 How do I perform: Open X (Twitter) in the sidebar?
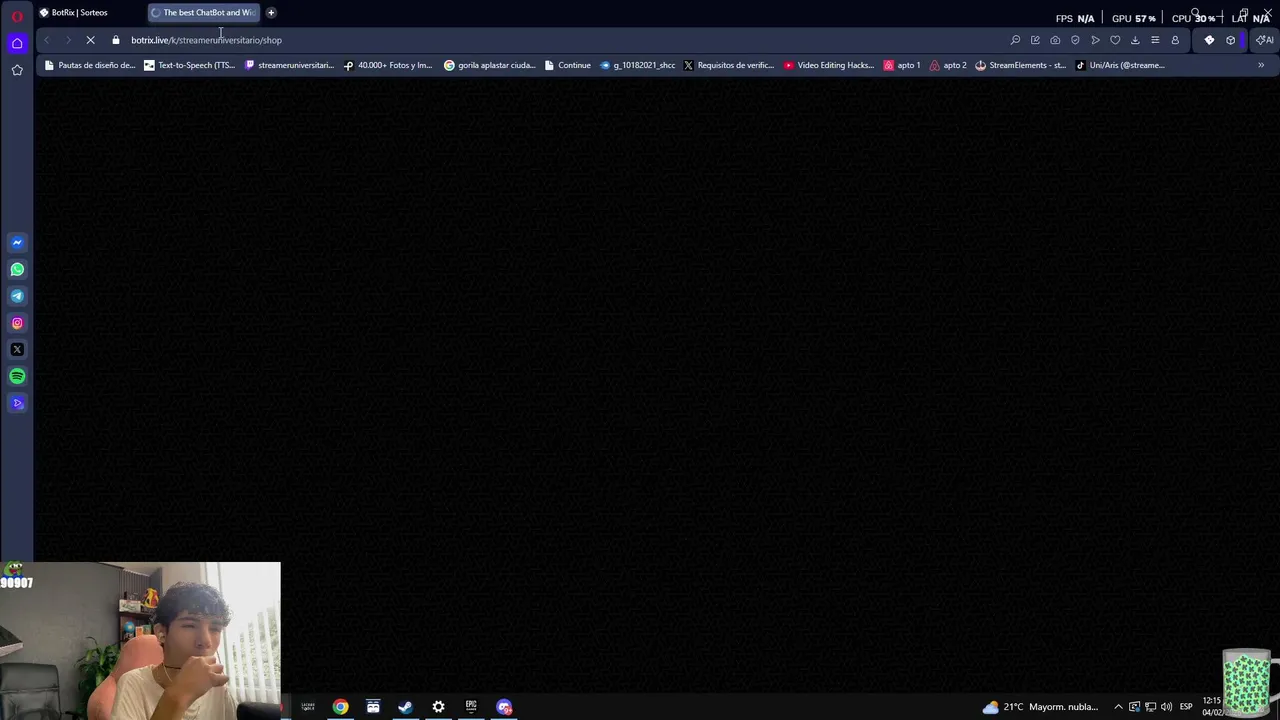point(17,350)
